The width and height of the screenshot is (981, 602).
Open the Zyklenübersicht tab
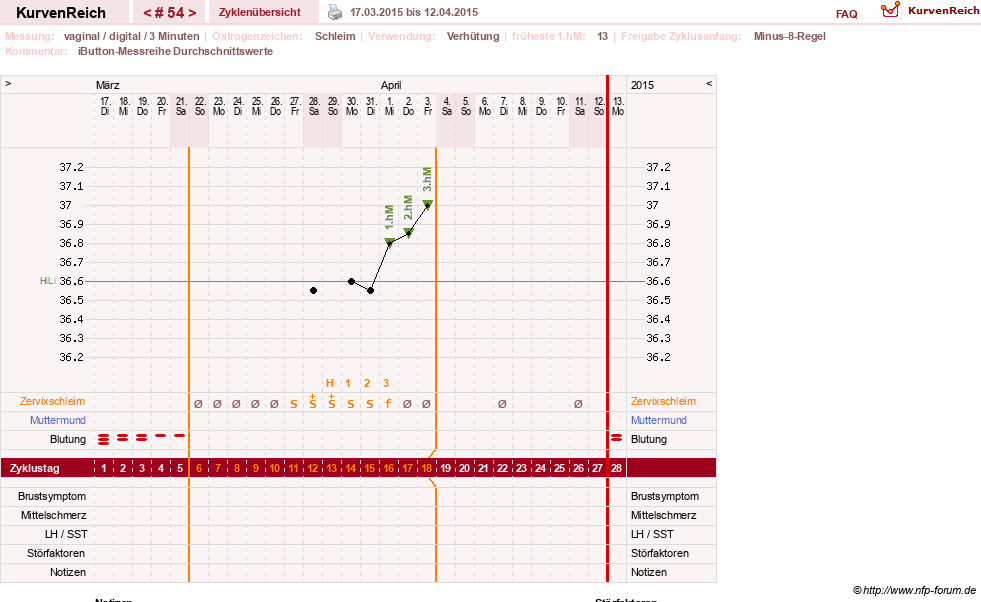coord(260,12)
